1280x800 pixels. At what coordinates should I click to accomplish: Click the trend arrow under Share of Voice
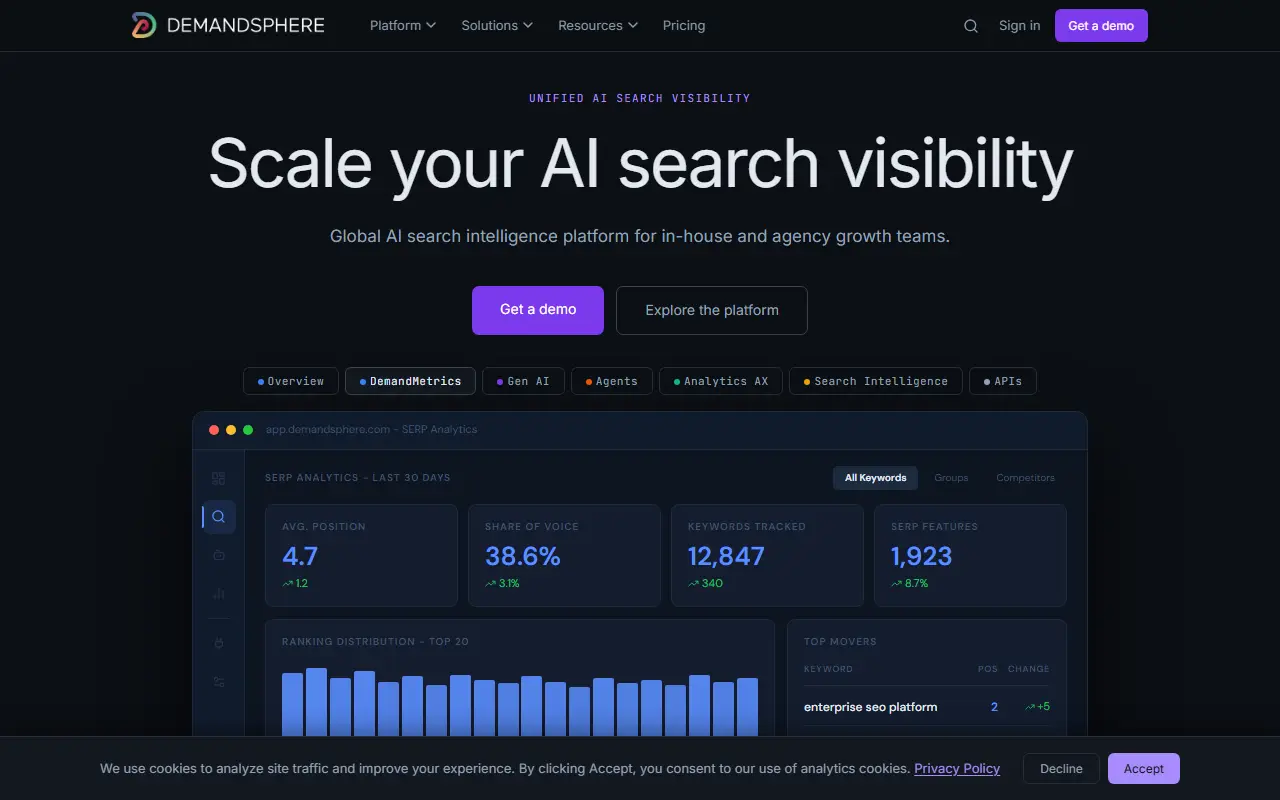(491, 583)
